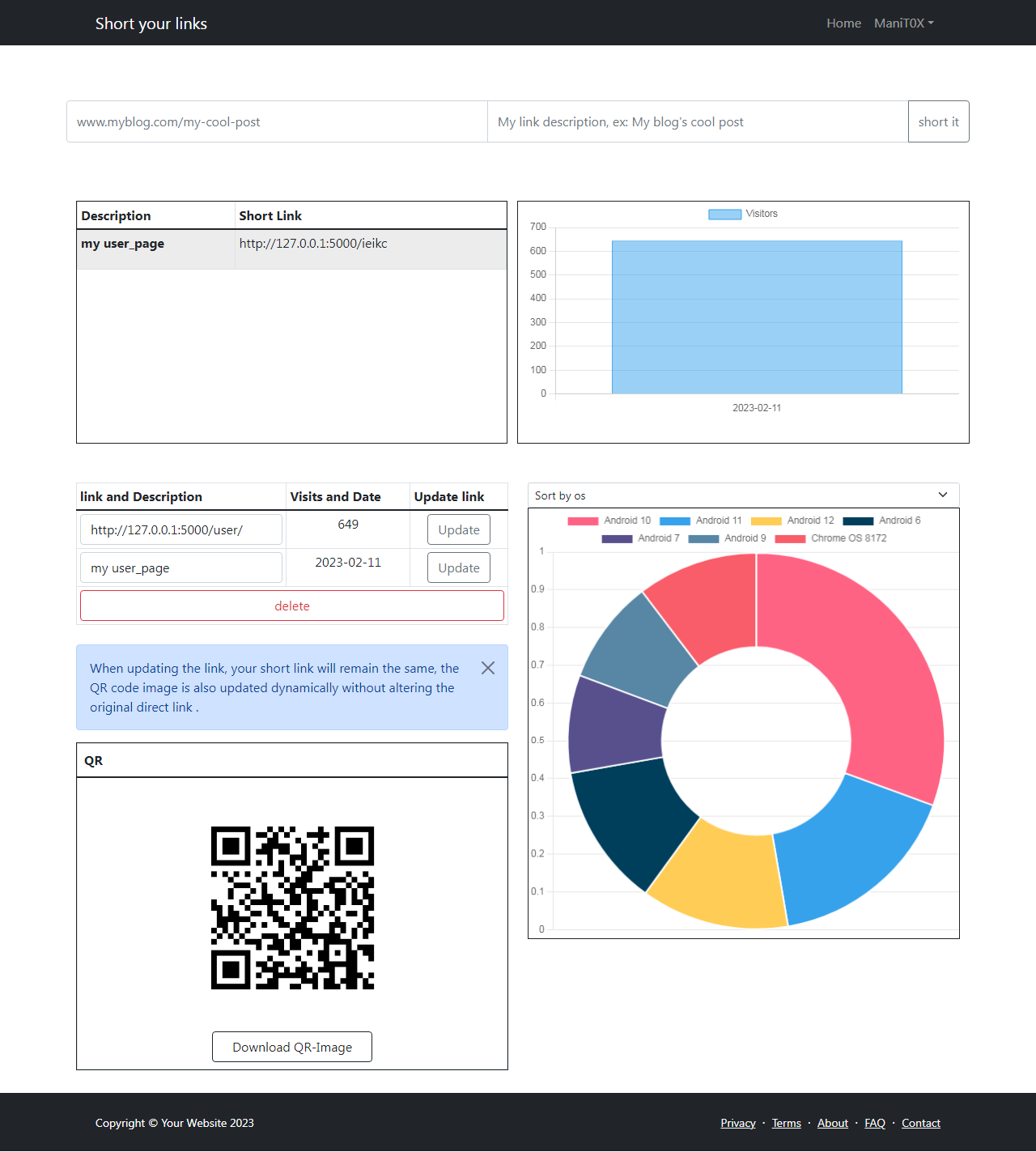Open the Contact footer link
The height and width of the screenshot is (1152, 1036).
point(921,1123)
